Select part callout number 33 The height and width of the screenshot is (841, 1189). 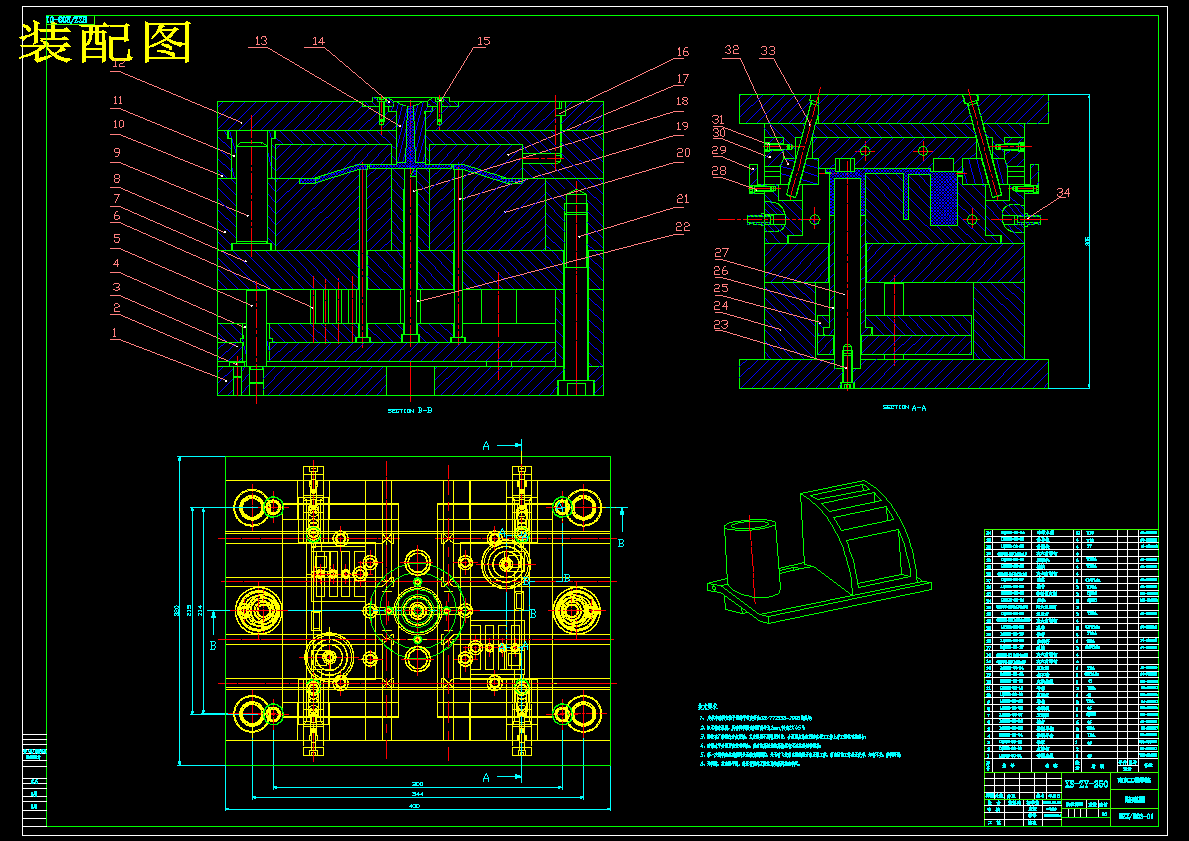click(767, 50)
